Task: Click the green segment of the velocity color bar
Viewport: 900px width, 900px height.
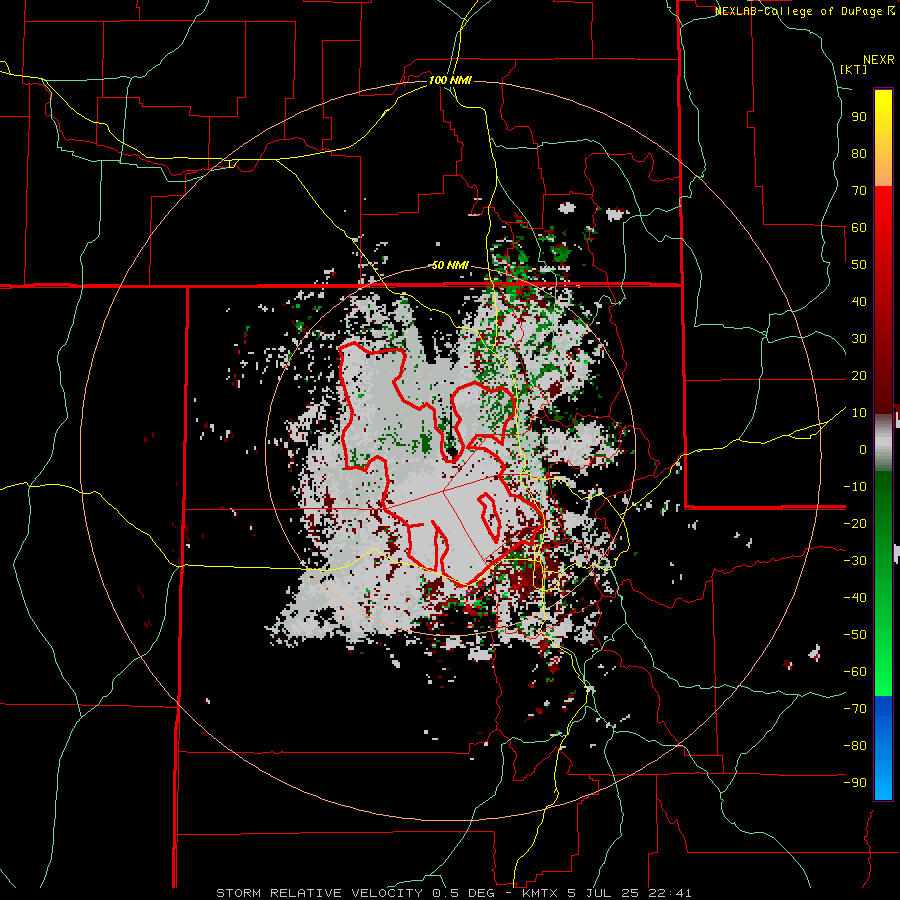Action: [x=883, y=583]
